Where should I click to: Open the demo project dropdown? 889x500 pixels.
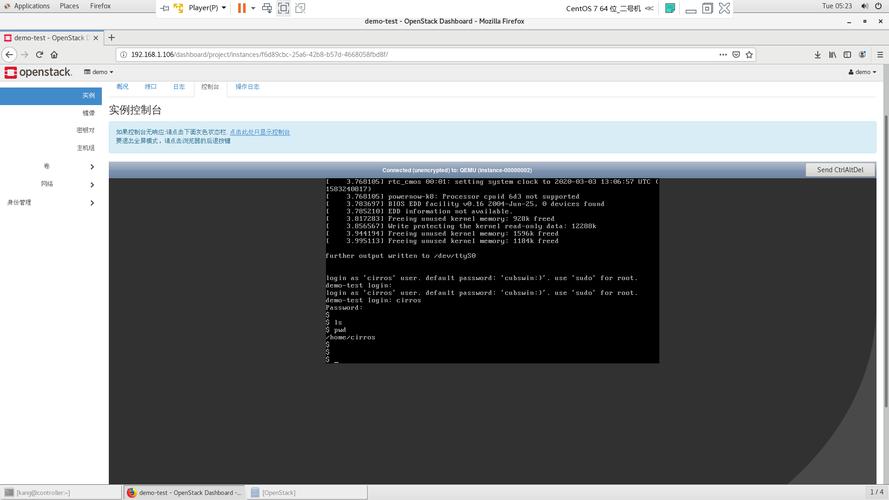click(x=99, y=72)
